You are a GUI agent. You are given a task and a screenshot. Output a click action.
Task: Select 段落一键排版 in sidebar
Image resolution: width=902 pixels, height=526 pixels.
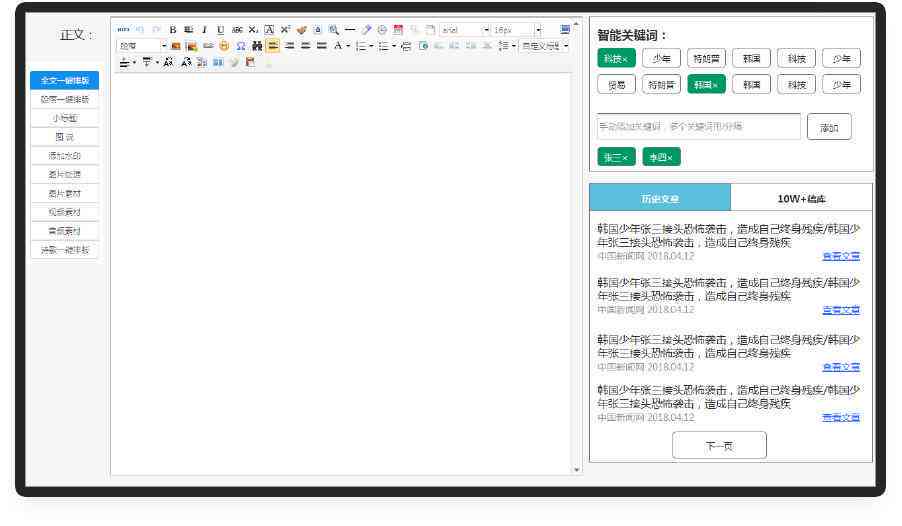pyautogui.click(x=64, y=100)
